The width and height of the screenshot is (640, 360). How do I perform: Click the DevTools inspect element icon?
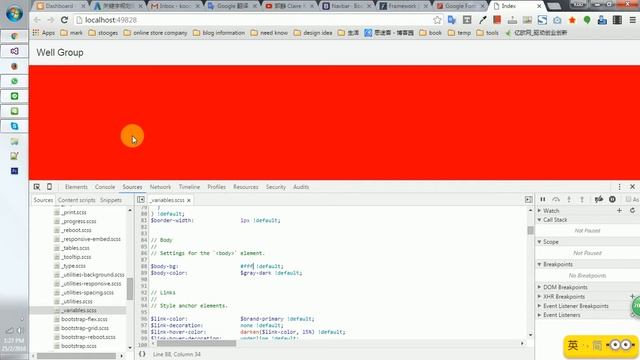click(37, 187)
